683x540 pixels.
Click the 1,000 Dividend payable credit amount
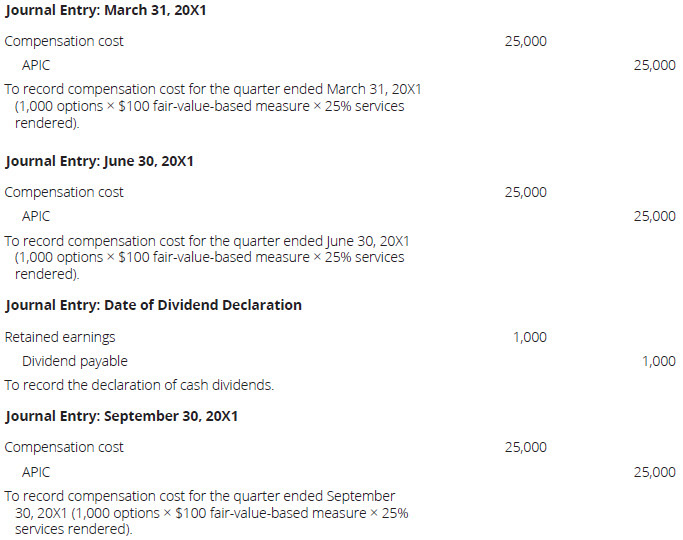click(658, 361)
